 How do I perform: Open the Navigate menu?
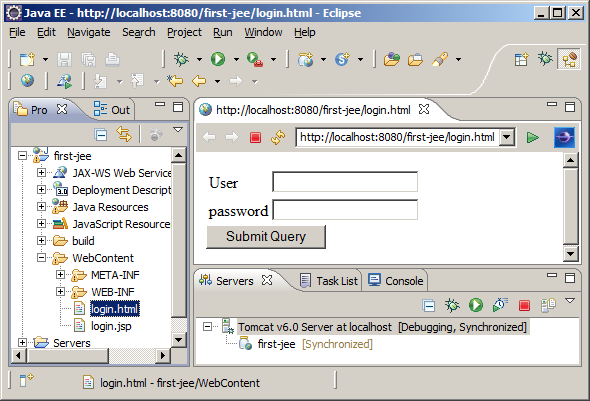tap(89, 32)
